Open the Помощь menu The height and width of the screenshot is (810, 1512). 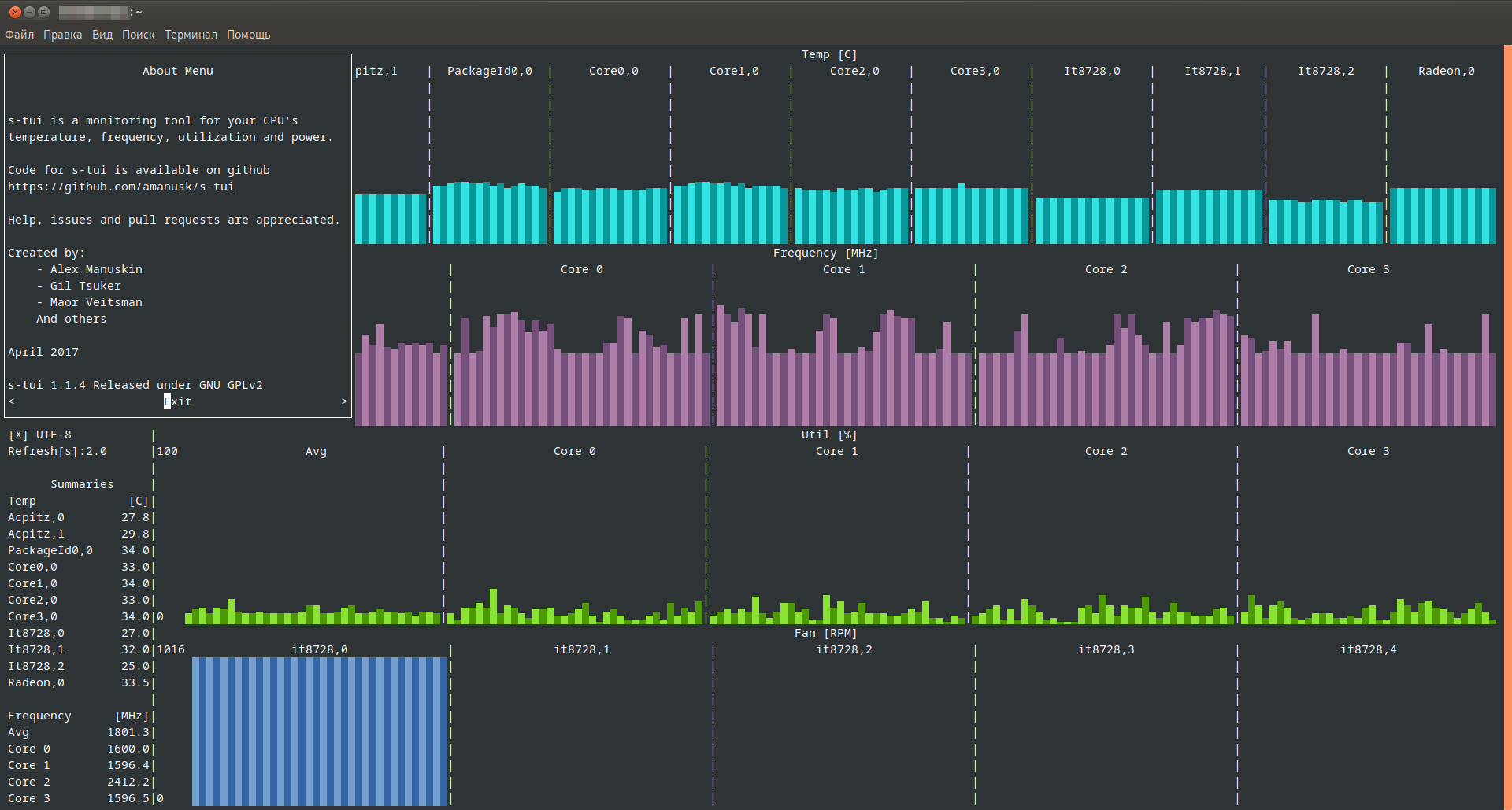248,35
